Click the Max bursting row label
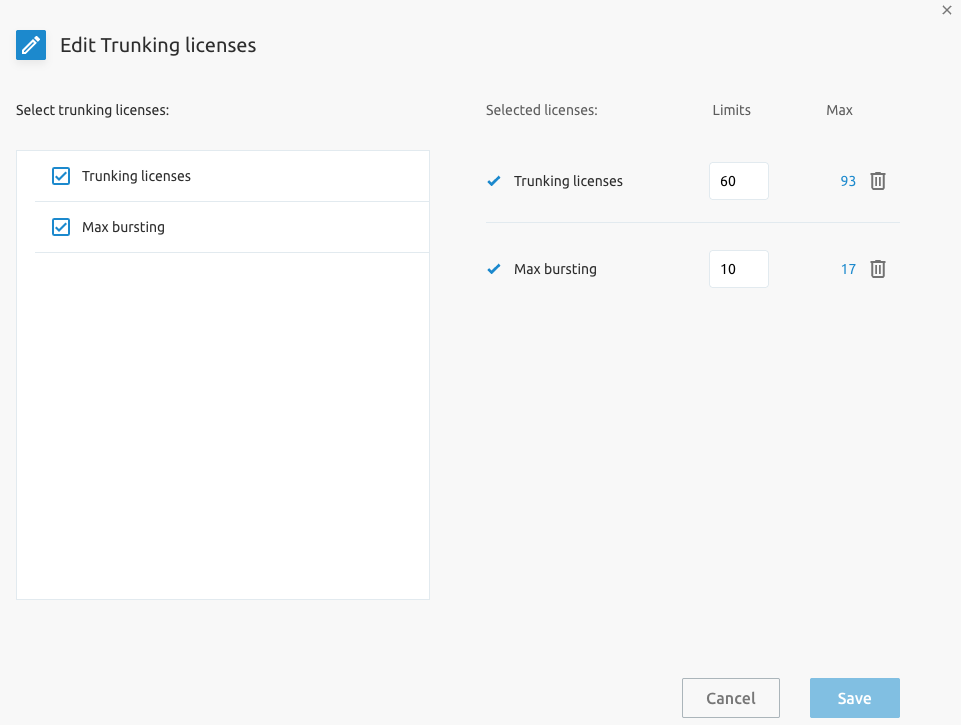Screen dimensions: 961x725 point(554,269)
